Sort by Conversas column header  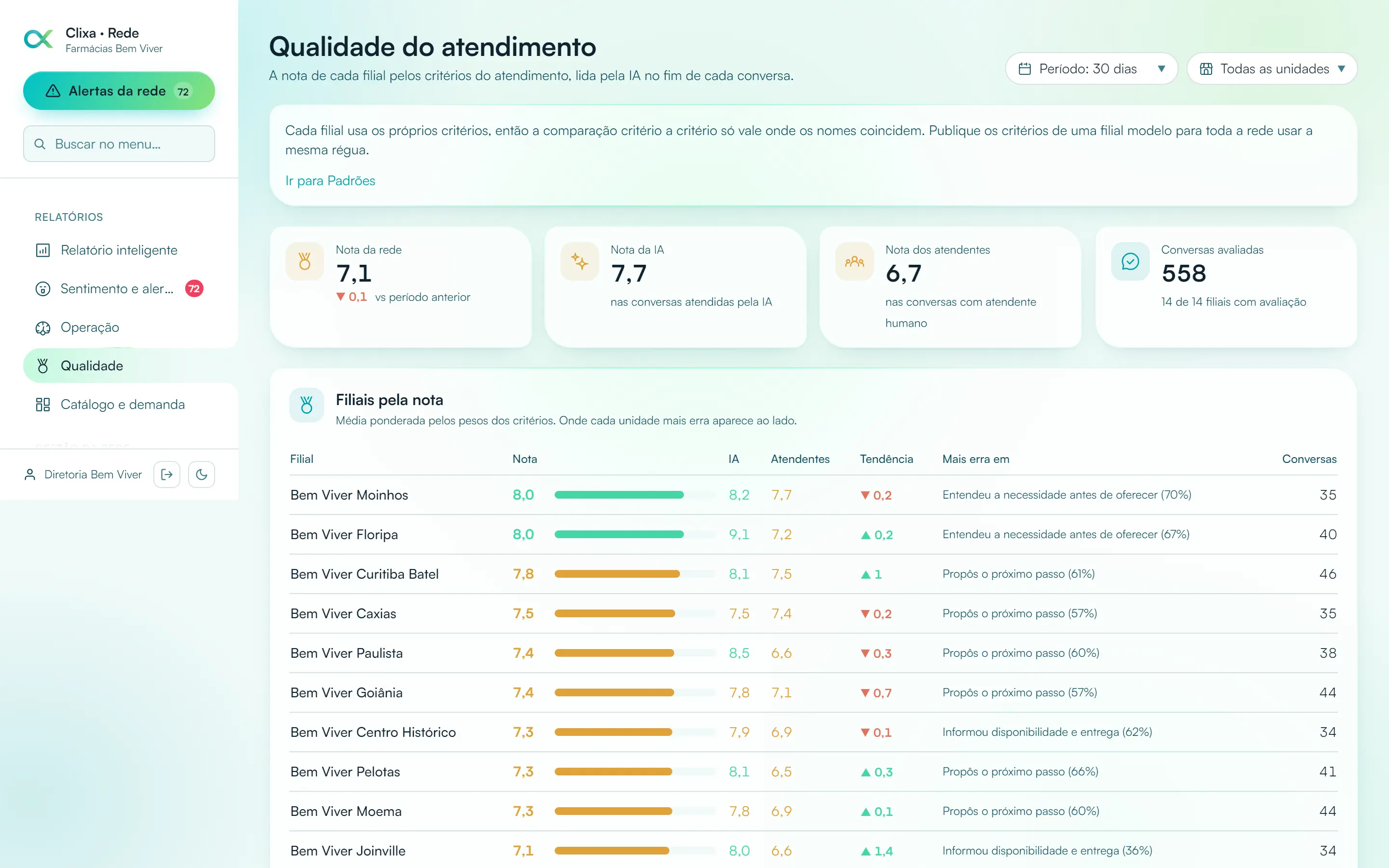(1309, 459)
